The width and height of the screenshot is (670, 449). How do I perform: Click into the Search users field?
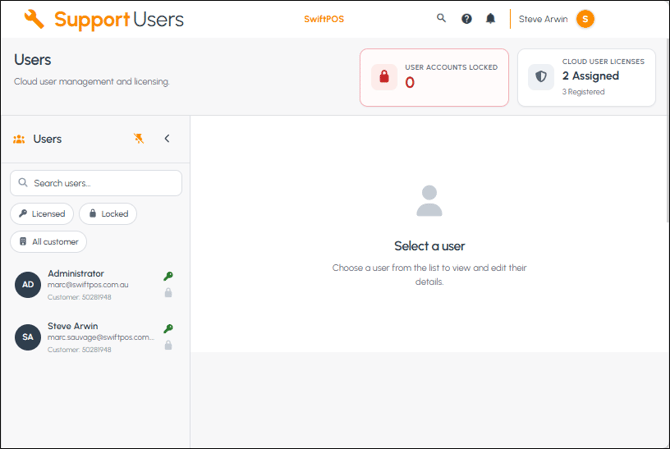click(96, 183)
